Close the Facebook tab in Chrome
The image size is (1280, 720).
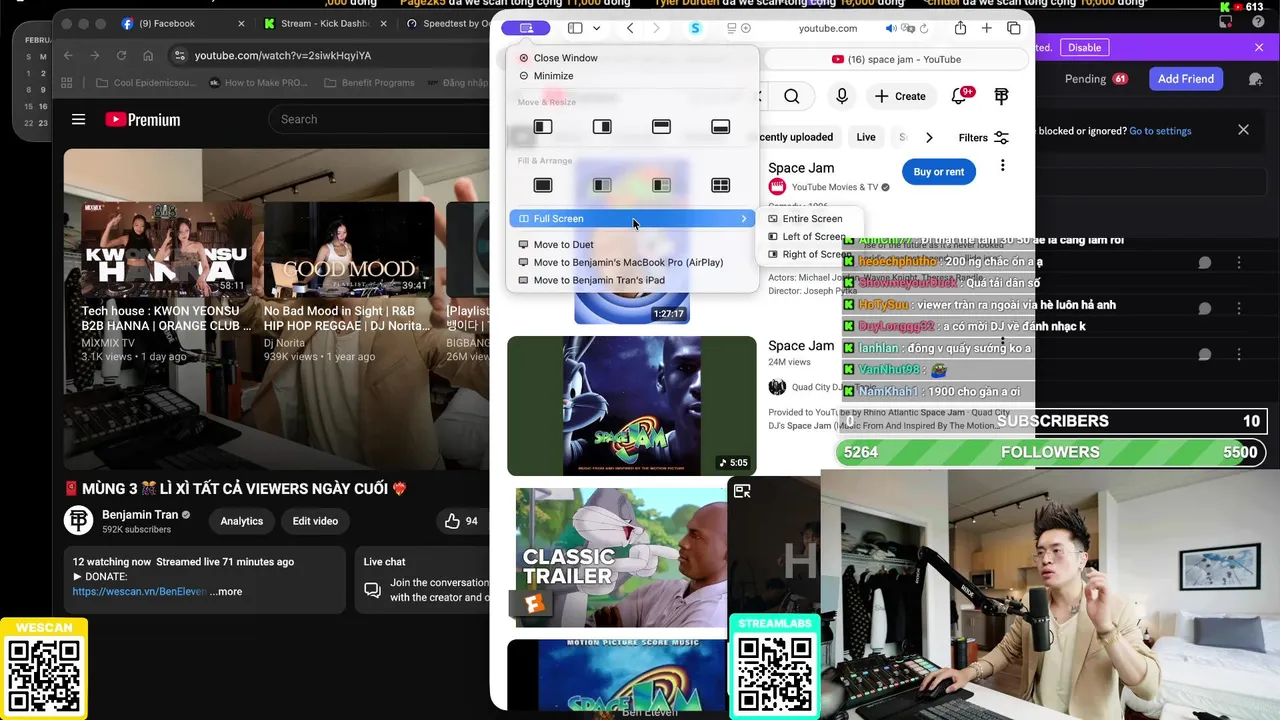tap(241, 24)
